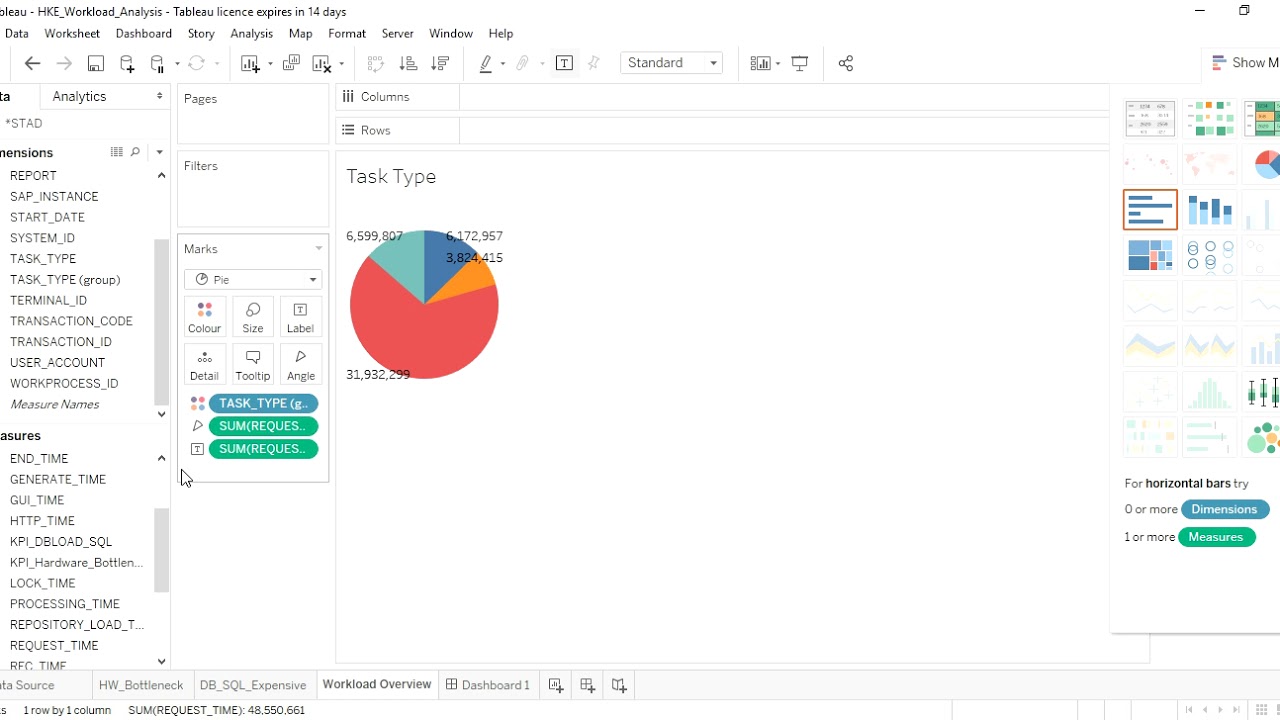Viewport: 1280px width, 720px height.
Task: Open the DB_SQL_Expensive sheet tab
Action: (x=253, y=685)
